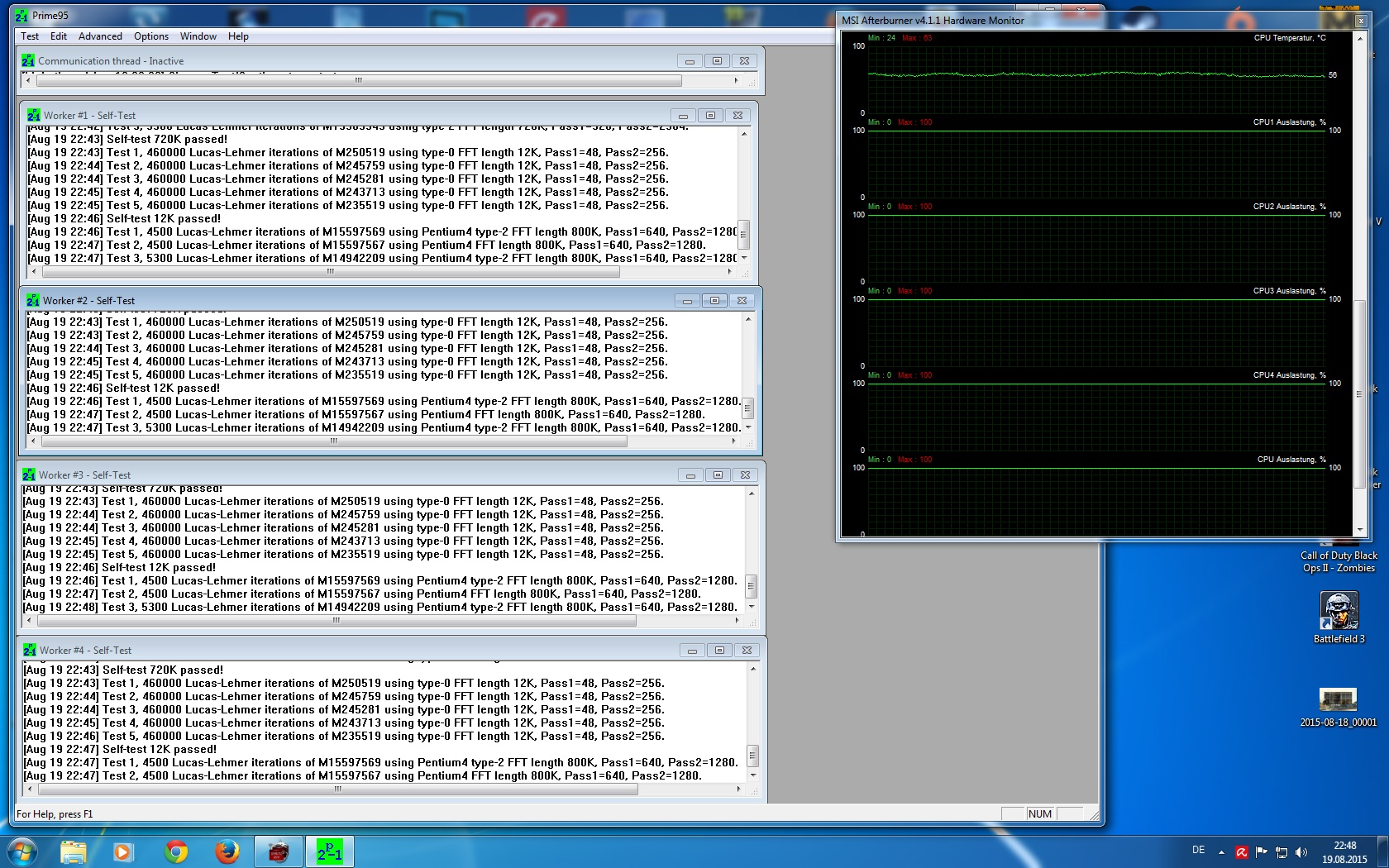Open the clock showing 22:48
The image size is (1389, 868).
[1344, 852]
